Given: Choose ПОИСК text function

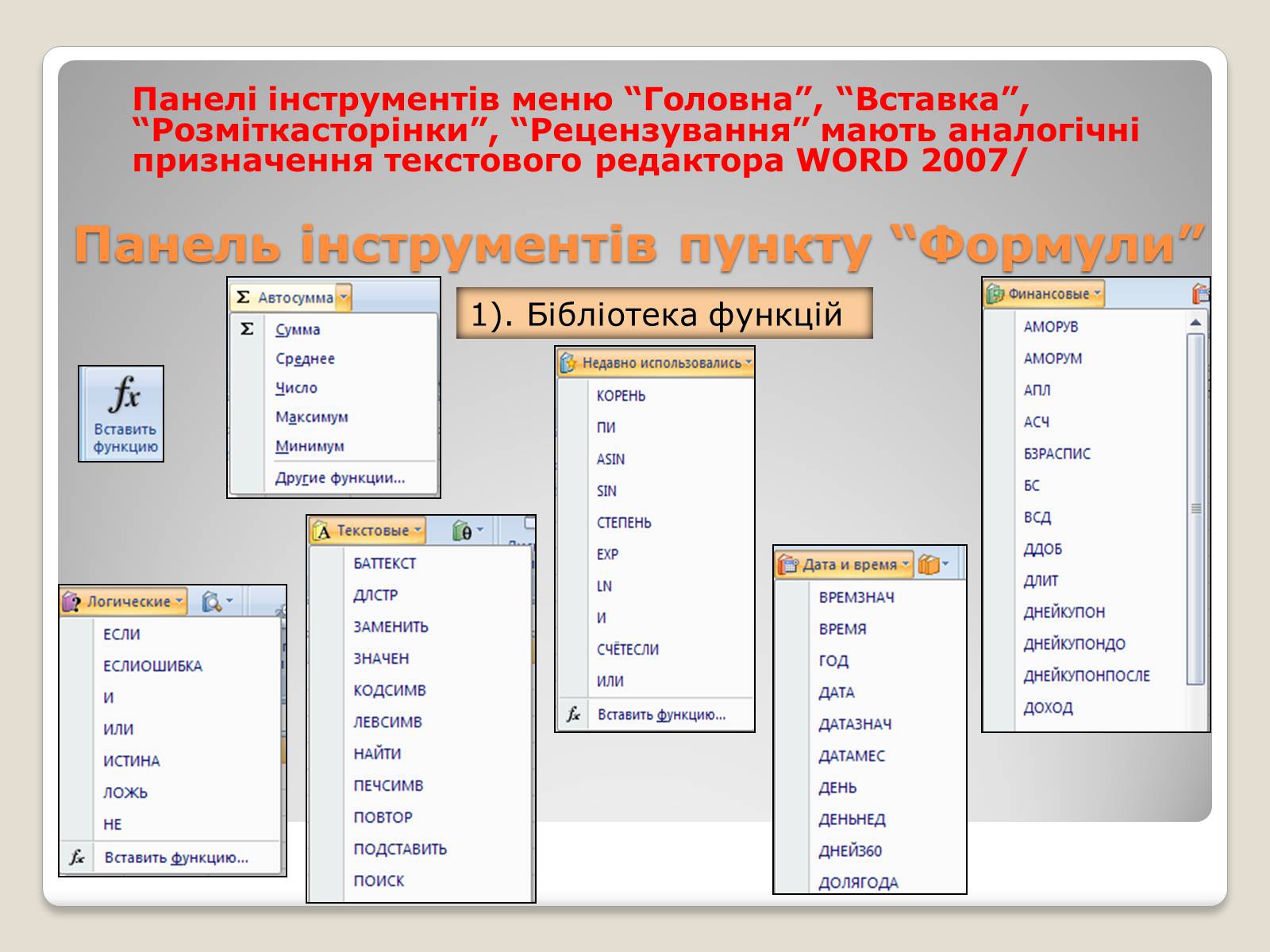Looking at the screenshot, I should pos(379,881).
